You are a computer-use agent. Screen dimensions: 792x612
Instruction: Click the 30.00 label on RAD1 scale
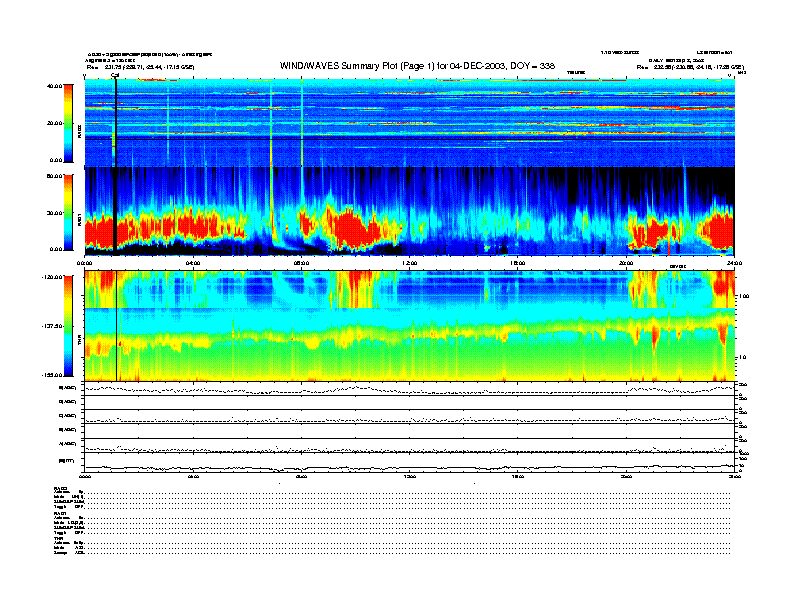(x=54, y=213)
